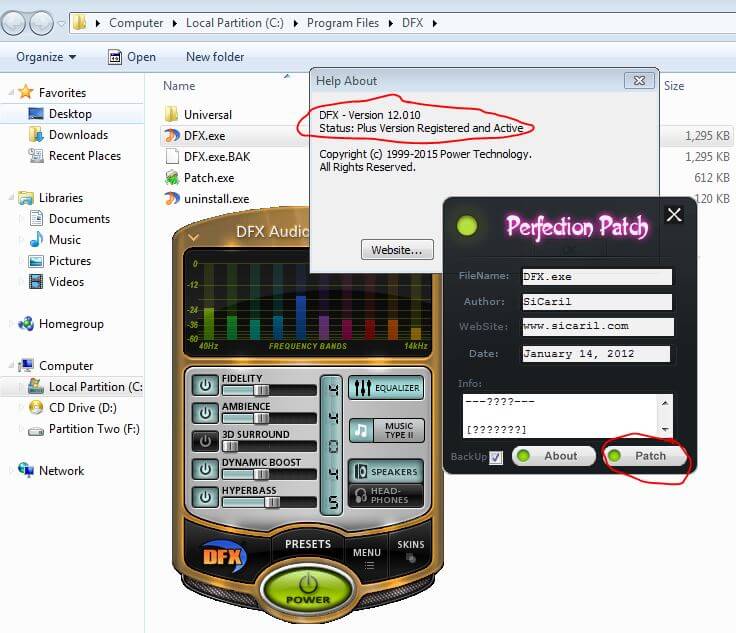Click the FileName field showing DFX.exe
736x633 pixels.
click(597, 276)
